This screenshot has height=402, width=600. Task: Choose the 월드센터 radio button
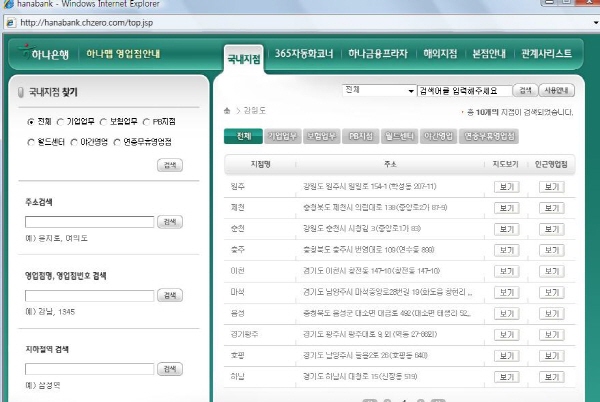tap(31, 142)
